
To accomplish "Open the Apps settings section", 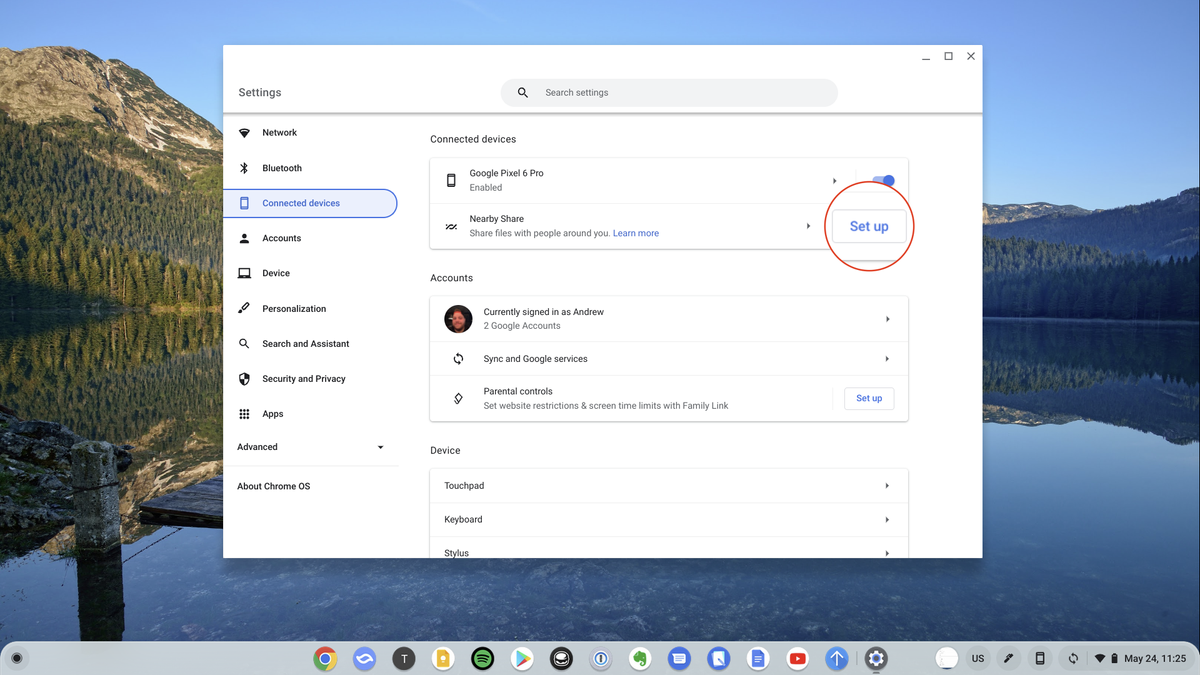I will pyautogui.click(x=271, y=413).
